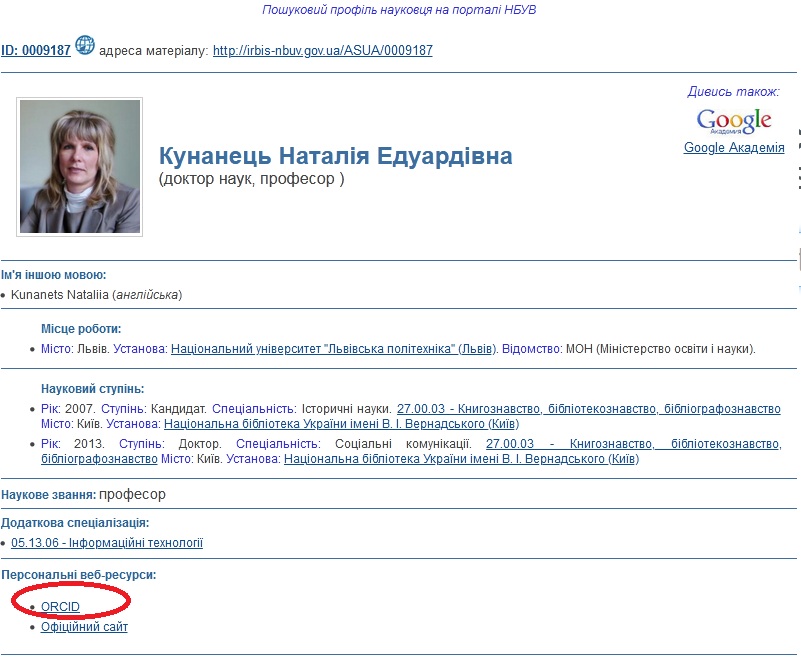Open the Вернадського library link in the 2007 entry
The image size is (801, 658).
click(340, 424)
